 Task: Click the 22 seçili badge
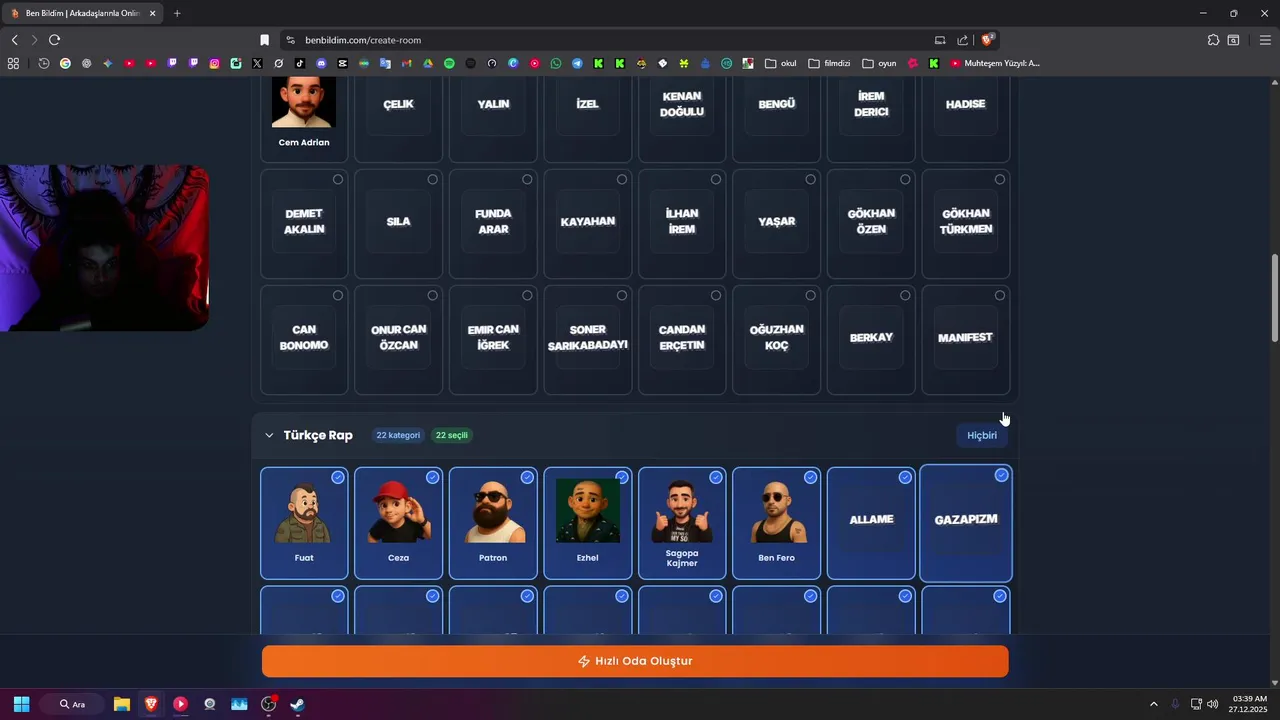point(452,435)
